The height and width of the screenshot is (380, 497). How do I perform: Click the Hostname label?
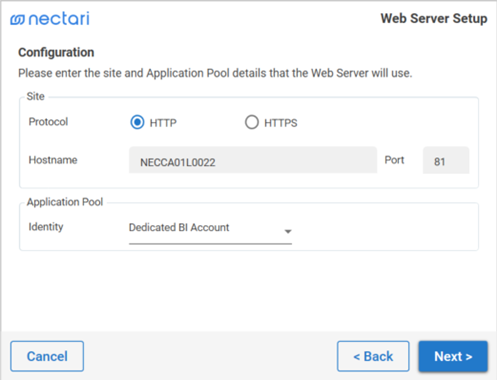tap(53, 160)
